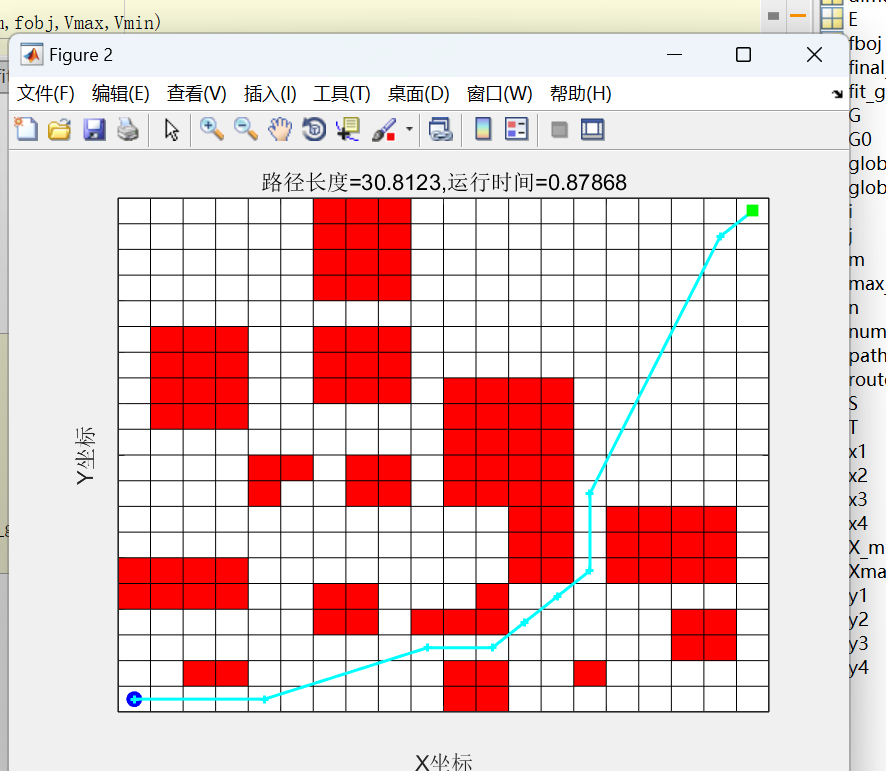Click the New Figure toolbar icon
886x771 pixels.
[x=26, y=129]
